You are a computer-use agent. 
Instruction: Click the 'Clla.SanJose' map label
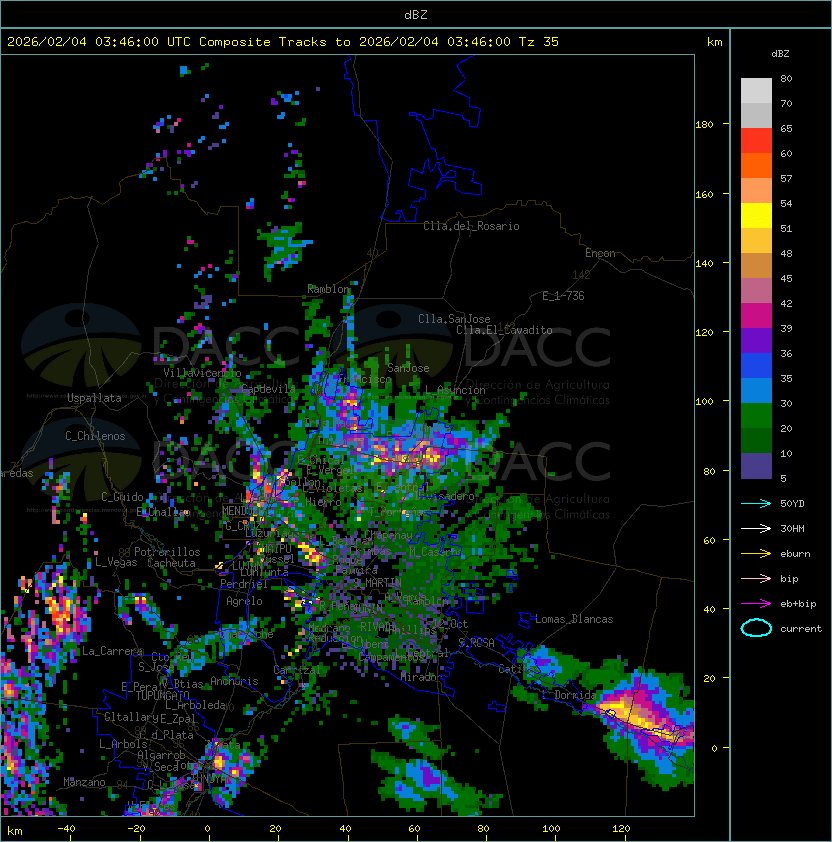(454, 319)
